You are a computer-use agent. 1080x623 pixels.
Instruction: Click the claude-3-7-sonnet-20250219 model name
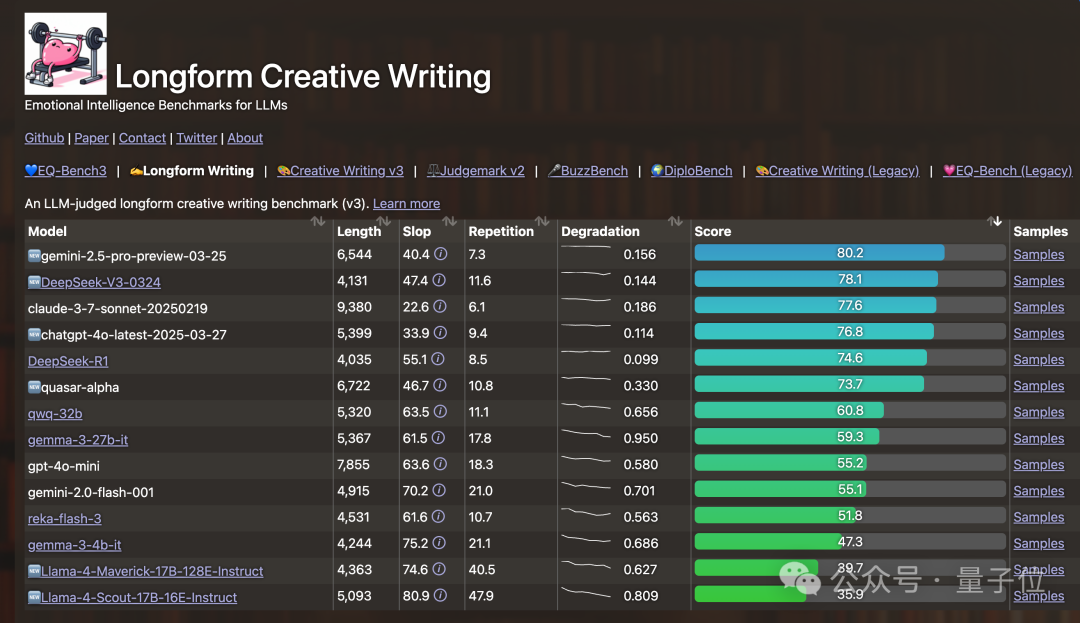click(x=118, y=308)
